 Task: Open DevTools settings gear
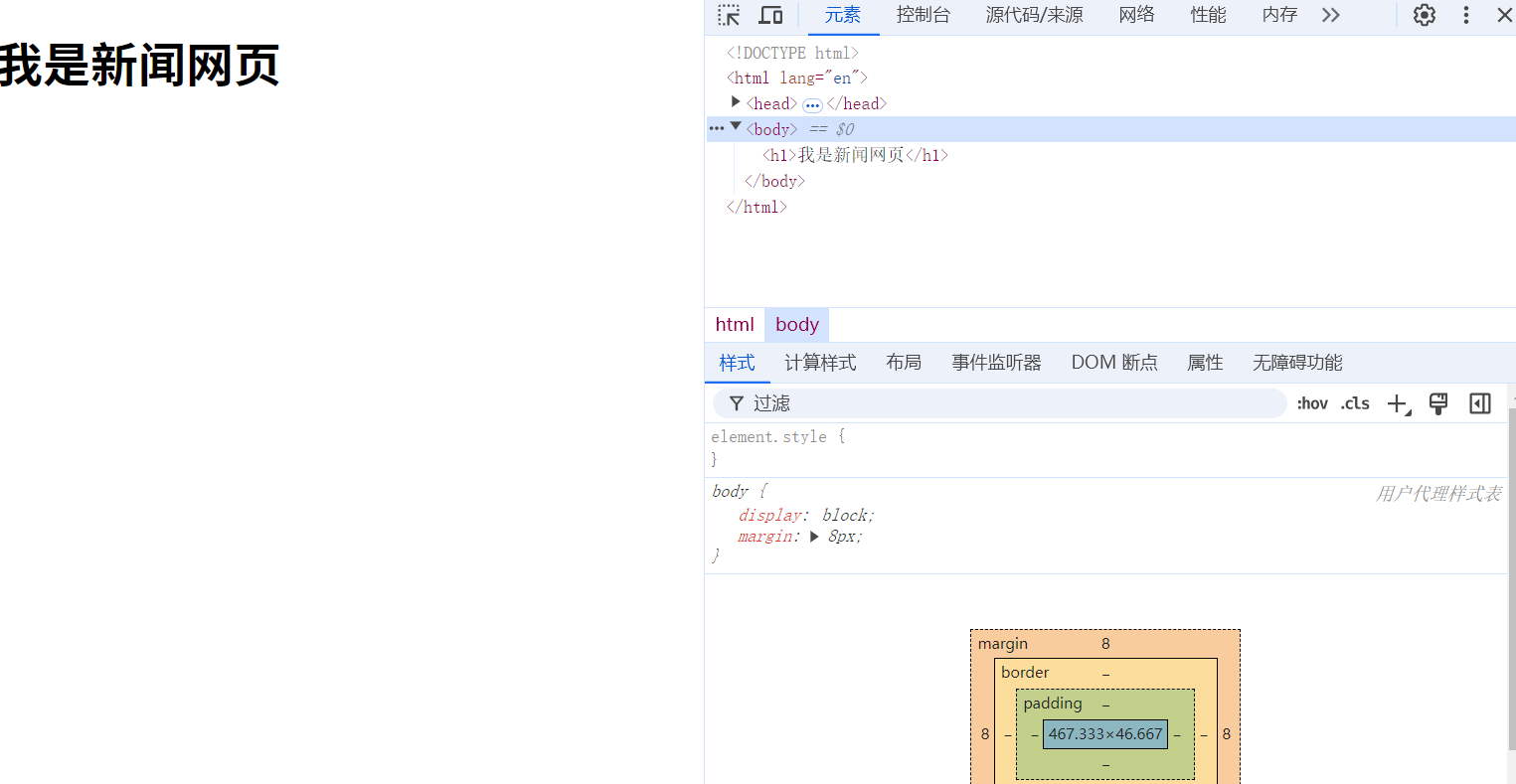(1424, 15)
